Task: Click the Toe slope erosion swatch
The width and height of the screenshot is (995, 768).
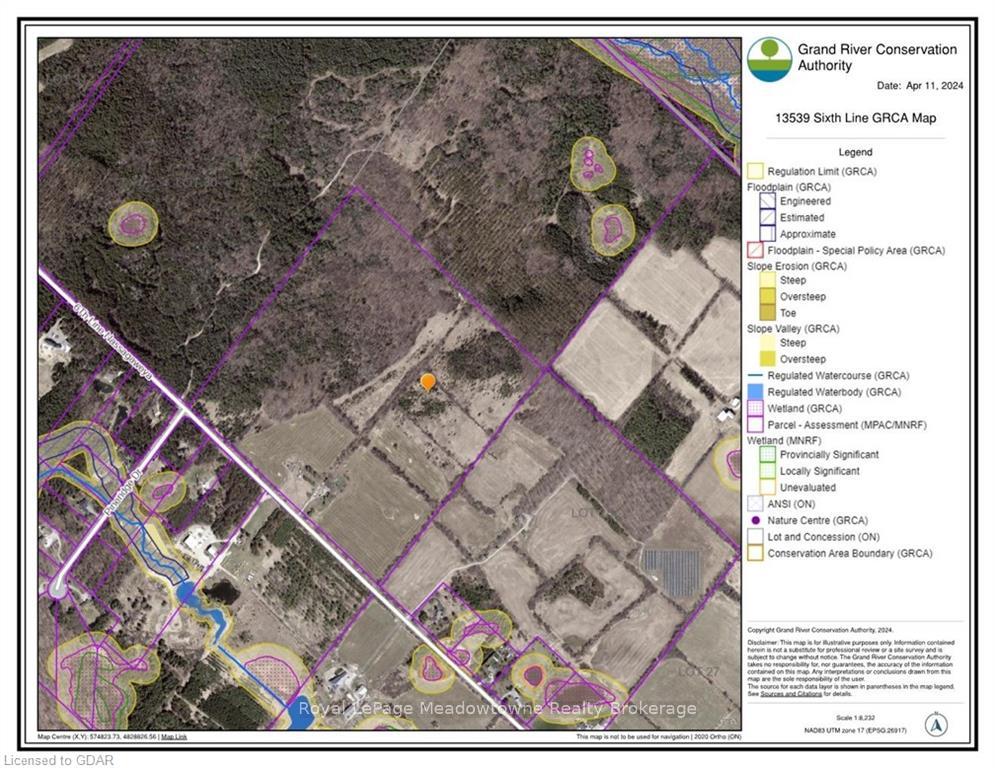Action: [767, 312]
